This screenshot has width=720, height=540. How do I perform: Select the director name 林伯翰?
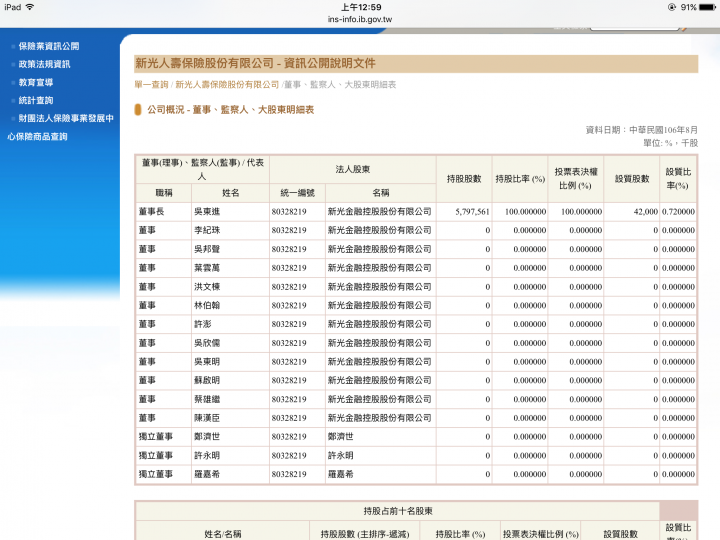(207, 305)
